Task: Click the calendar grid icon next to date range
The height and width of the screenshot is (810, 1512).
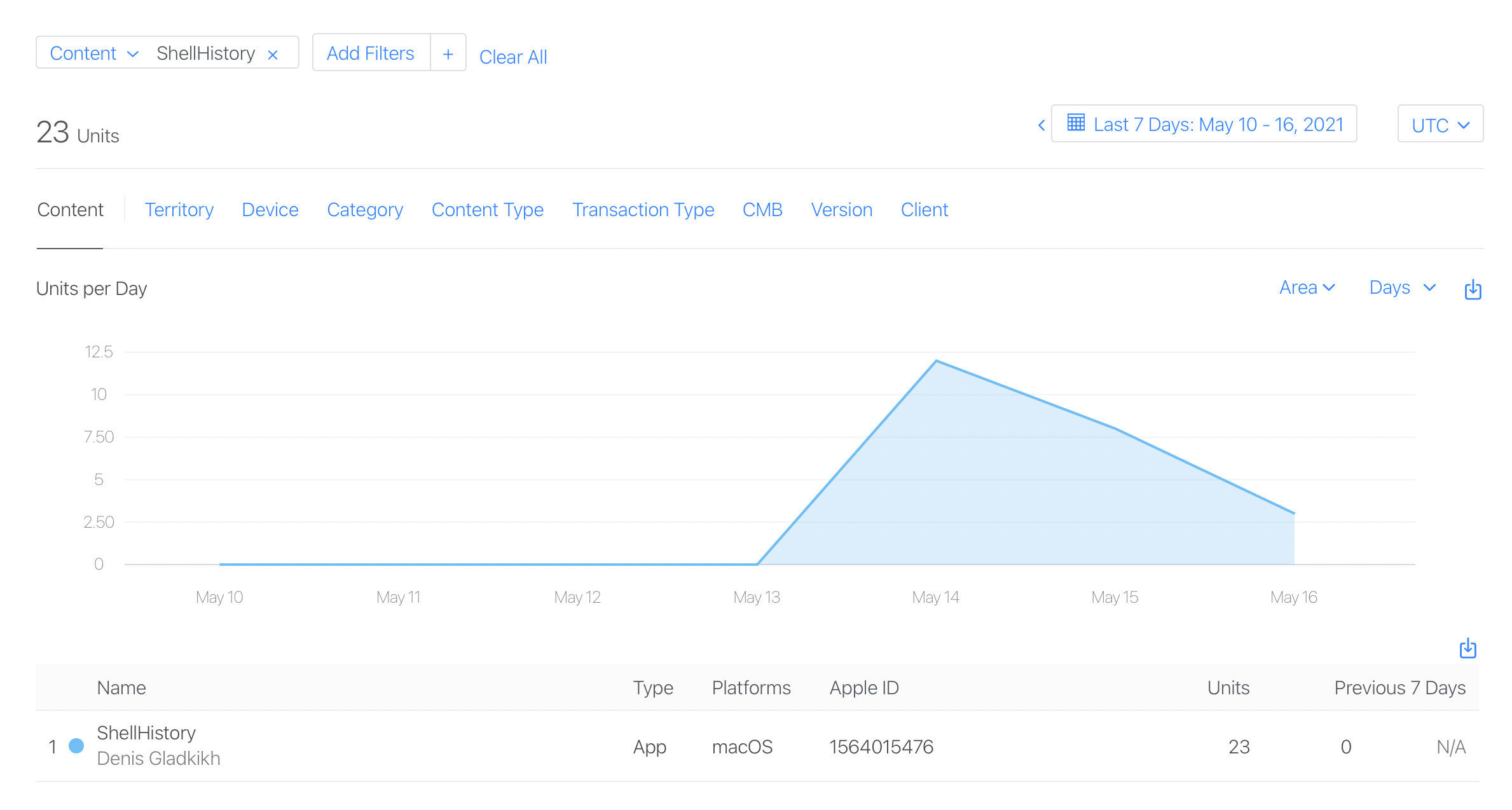Action: (x=1080, y=124)
